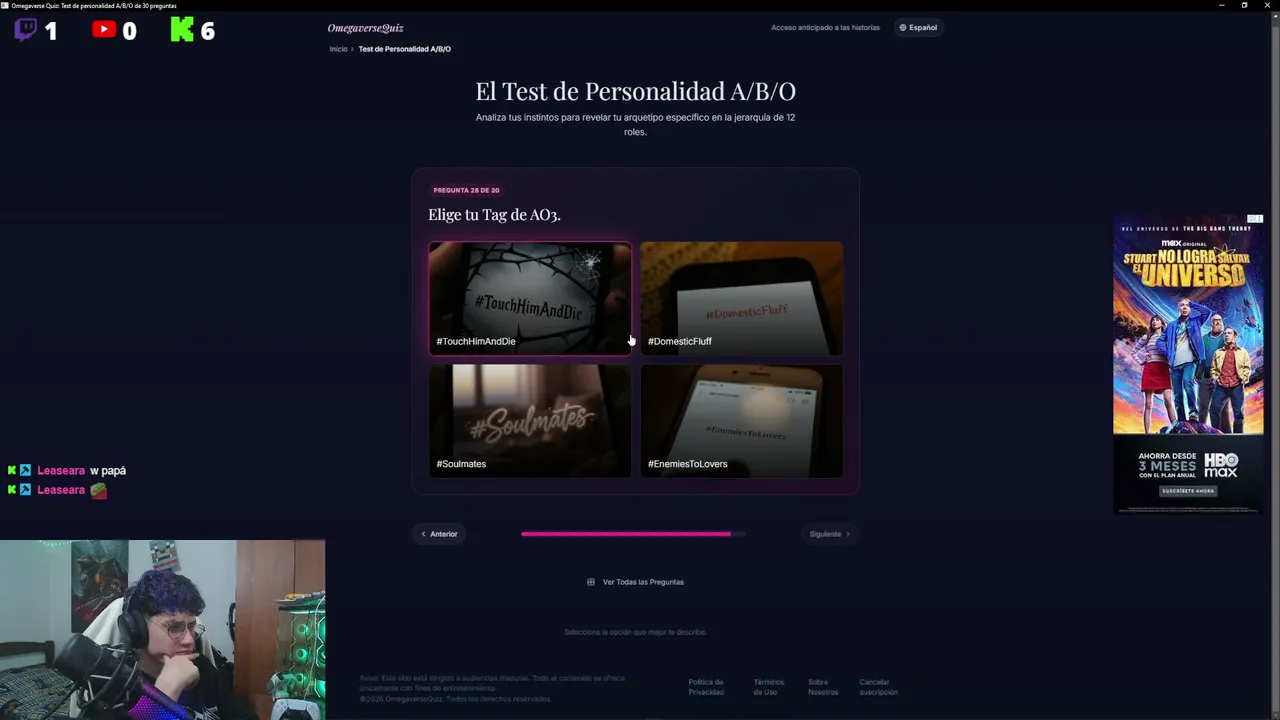Click the Inicio breadcrumb link
The image size is (1280, 720).
coord(339,49)
